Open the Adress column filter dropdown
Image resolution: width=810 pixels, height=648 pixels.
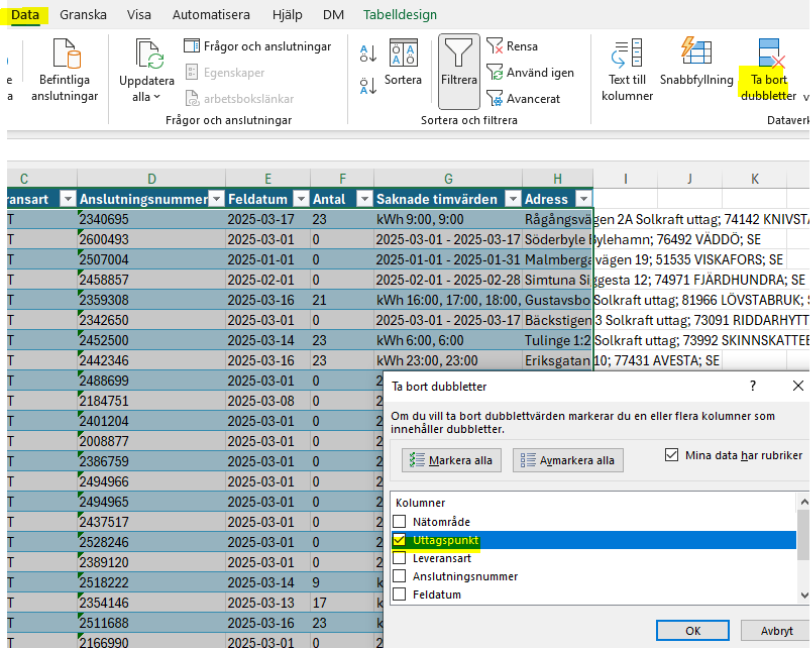[583, 198]
